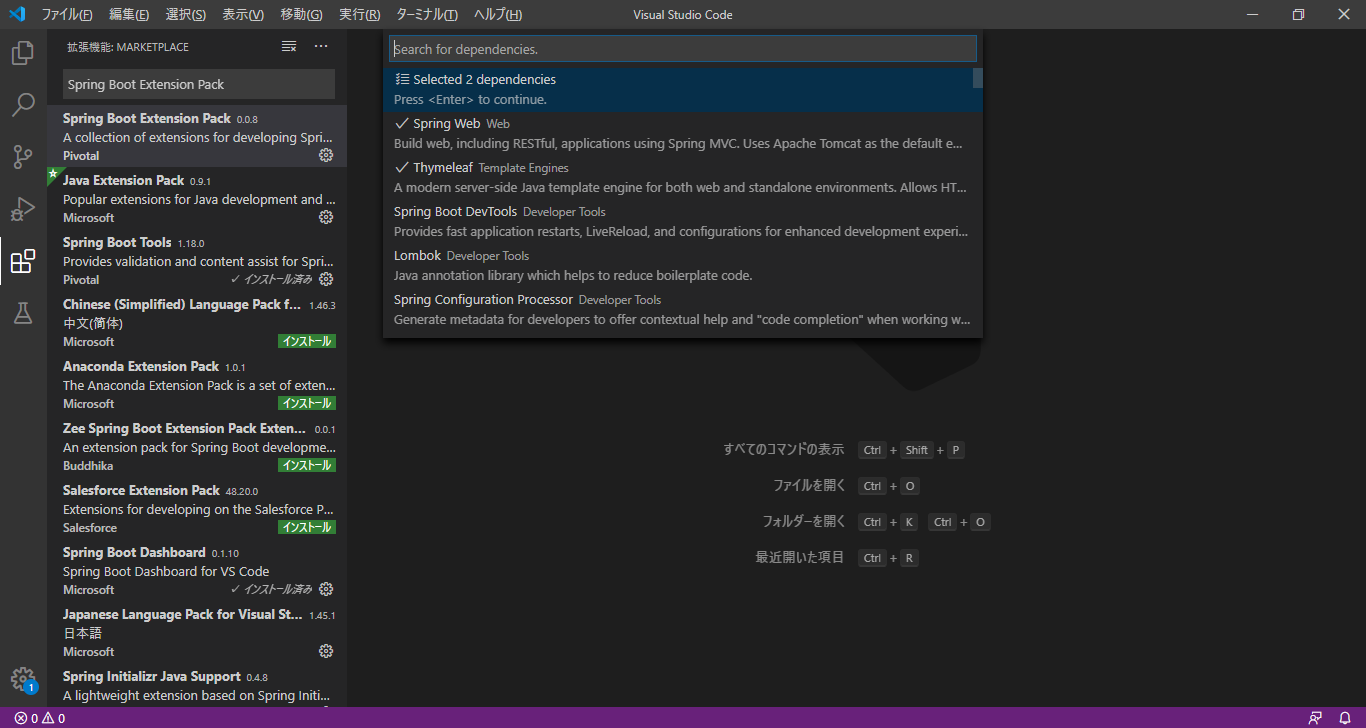Open the Extensions view icon
The height and width of the screenshot is (728, 1366).
tap(23, 262)
